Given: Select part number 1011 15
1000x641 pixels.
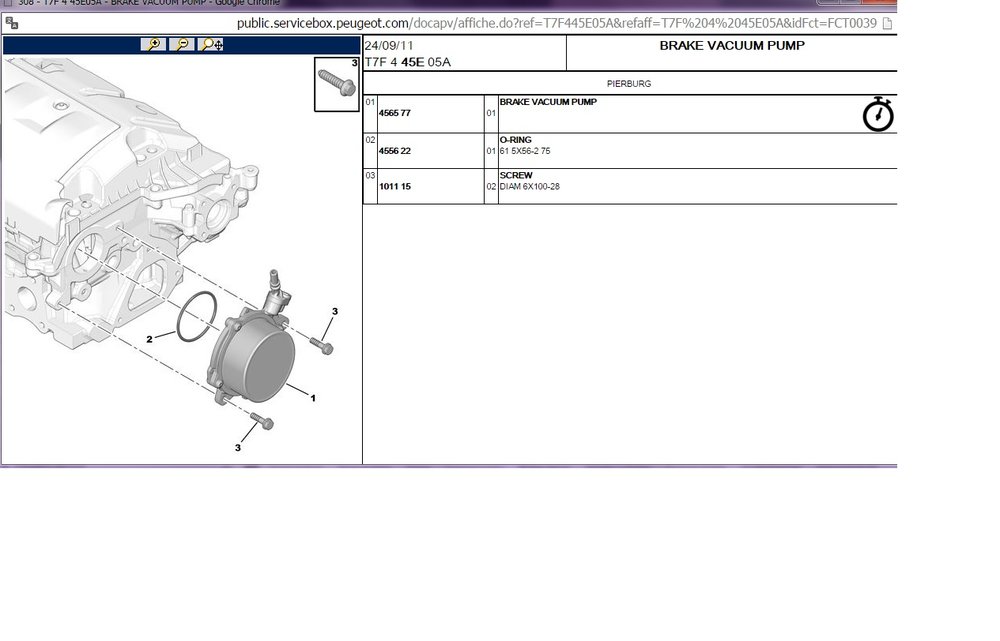Looking at the screenshot, I should (395, 187).
